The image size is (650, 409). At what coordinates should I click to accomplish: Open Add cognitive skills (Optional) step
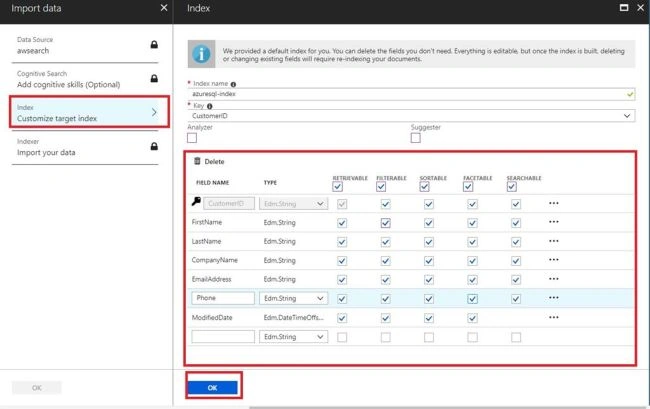(x=85, y=80)
